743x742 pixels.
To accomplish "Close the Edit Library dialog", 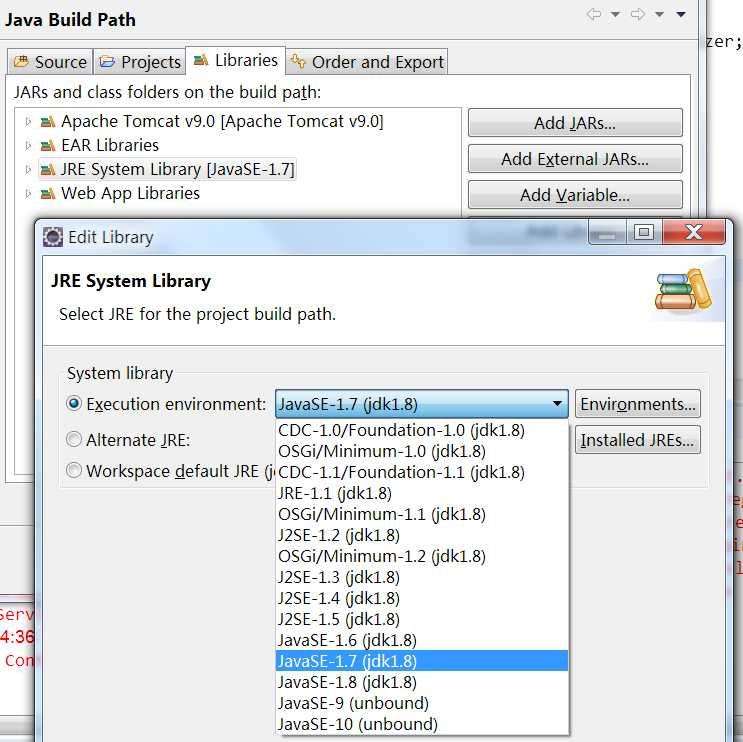I will point(694,232).
